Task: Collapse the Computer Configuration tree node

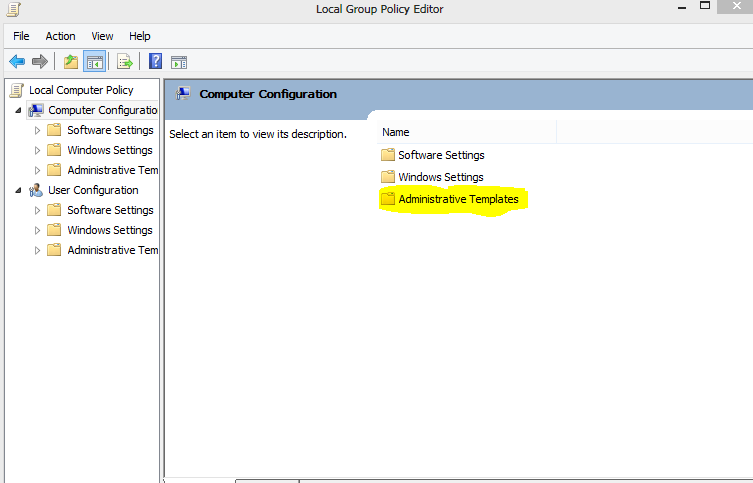Action: coord(18,110)
